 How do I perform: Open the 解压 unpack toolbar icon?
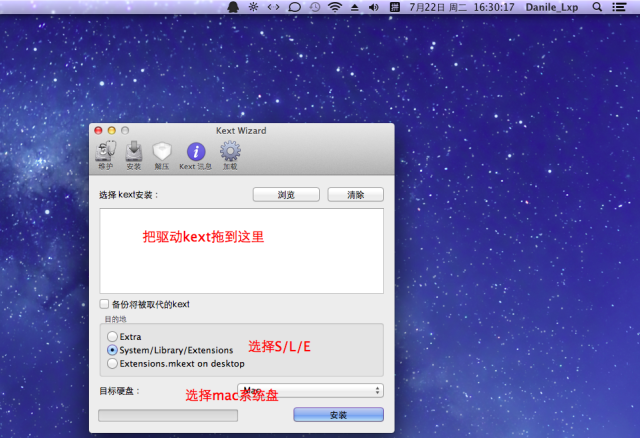click(162, 153)
